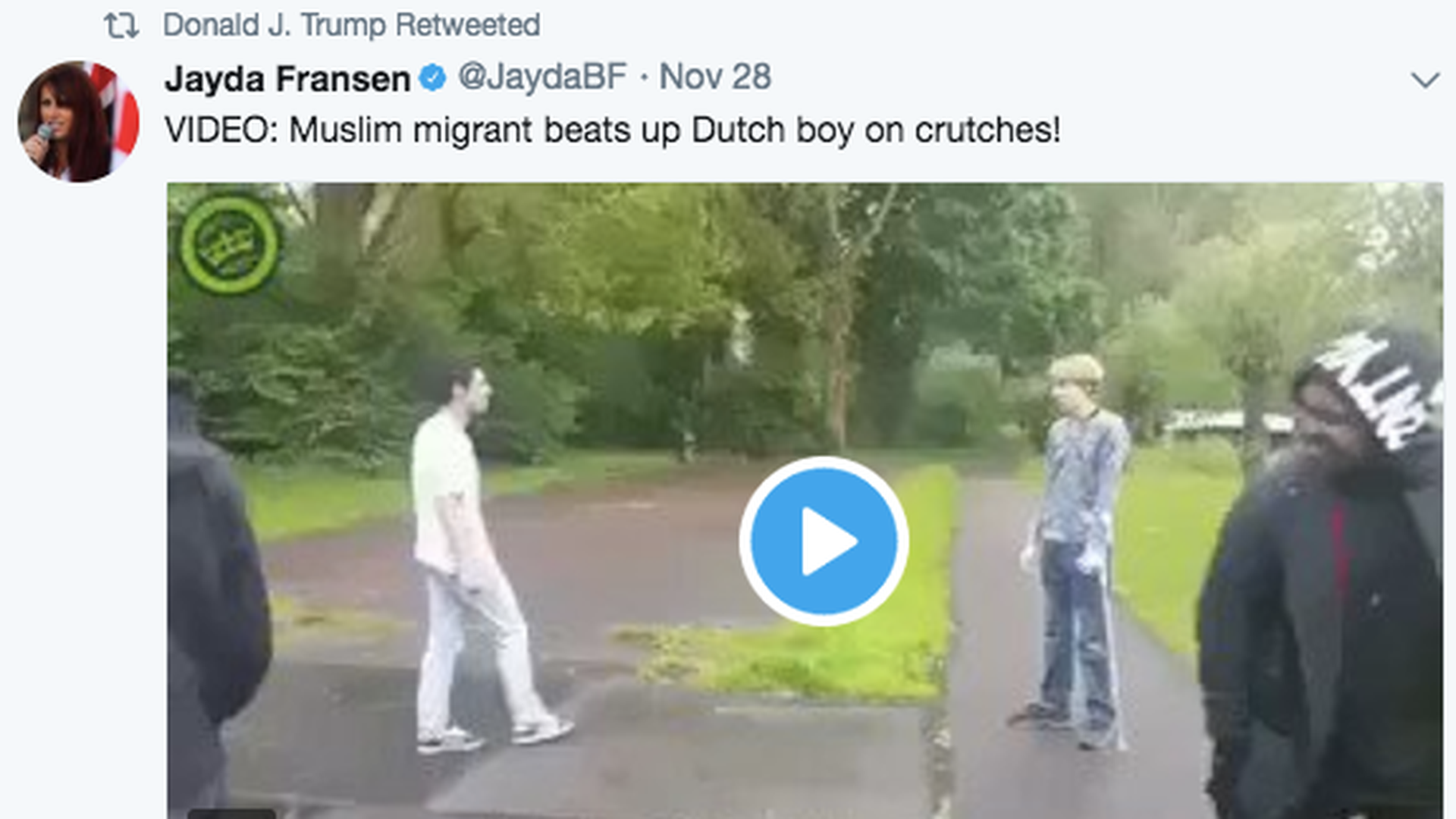
Task: Open the @JaydaBF handle link
Action: 542,77
